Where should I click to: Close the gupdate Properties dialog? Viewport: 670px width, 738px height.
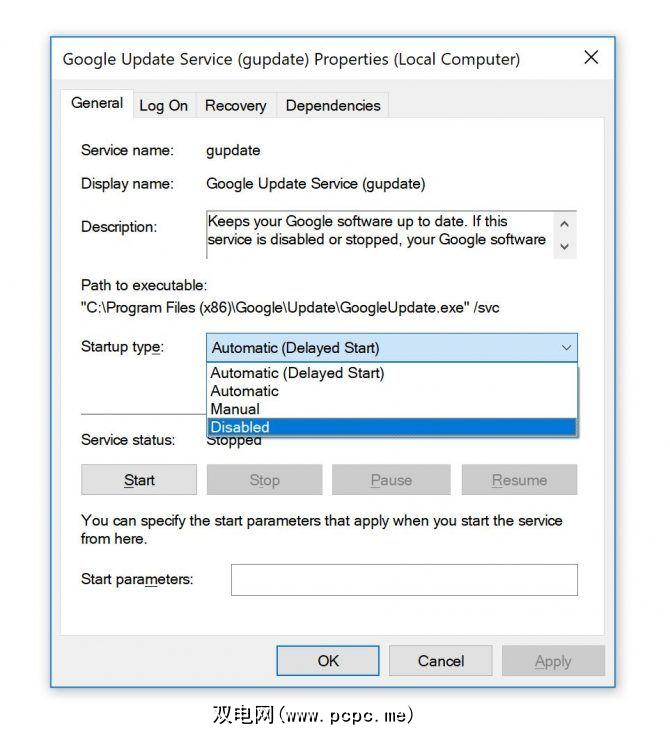(591, 58)
